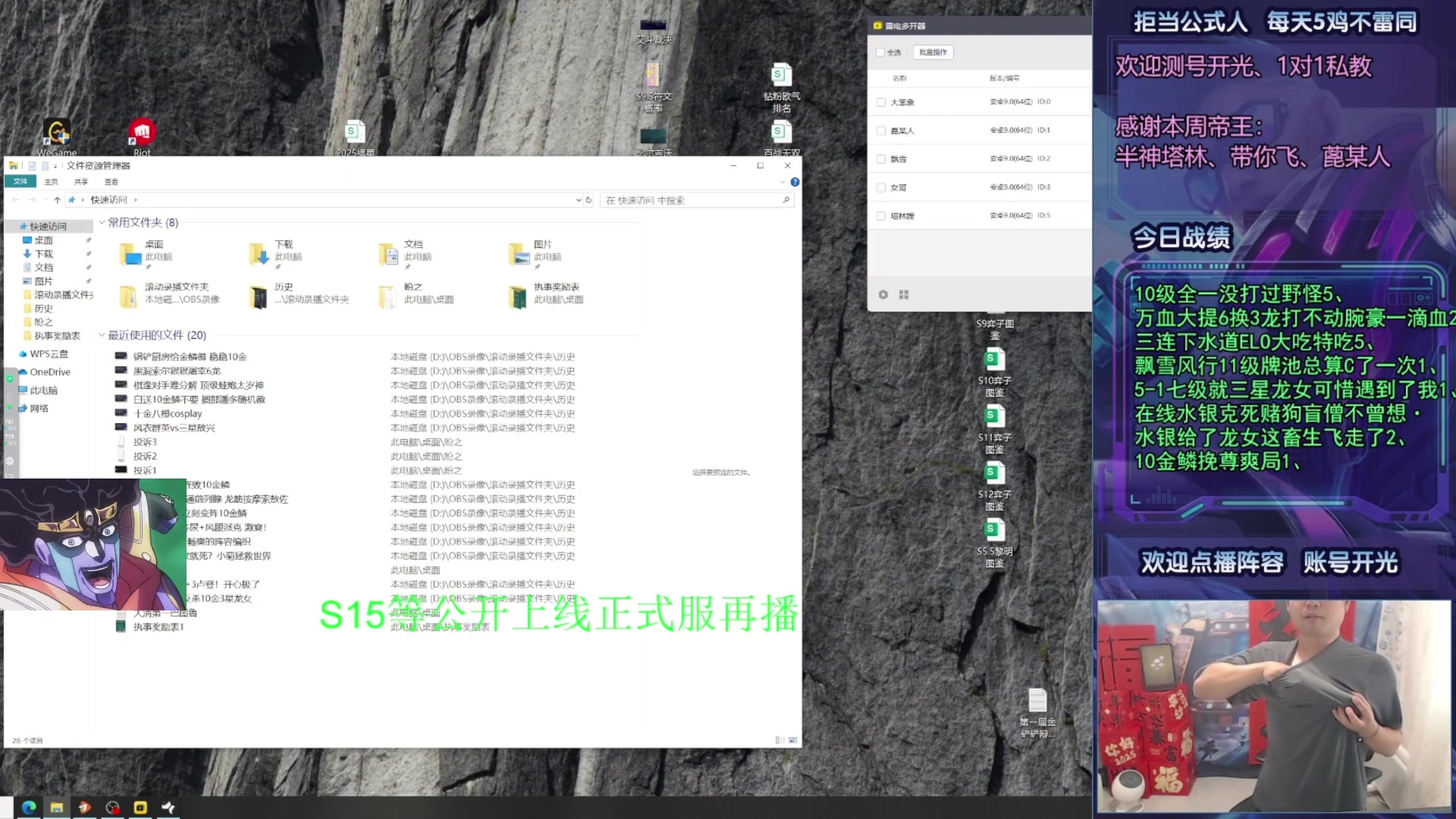Open Microsoft Edge from the taskbar
The image size is (1456, 819).
(x=29, y=808)
